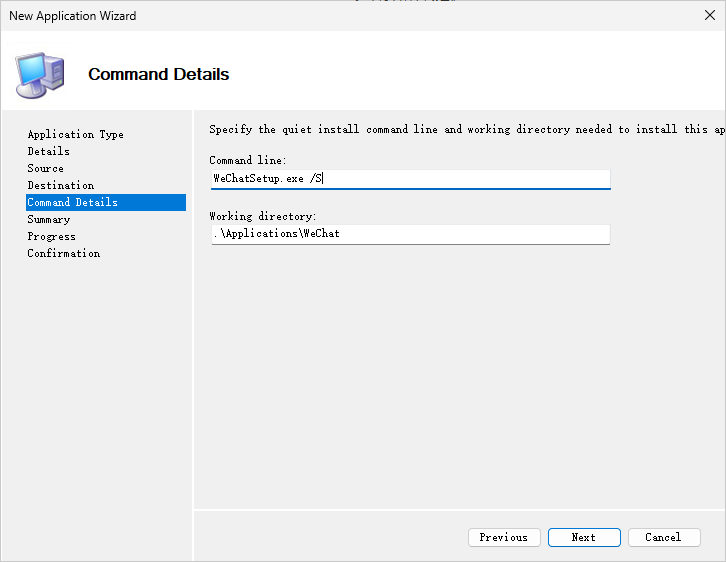Focus the Working directory input box
Viewport: 726px width, 562px height.
pyautogui.click(x=410, y=234)
